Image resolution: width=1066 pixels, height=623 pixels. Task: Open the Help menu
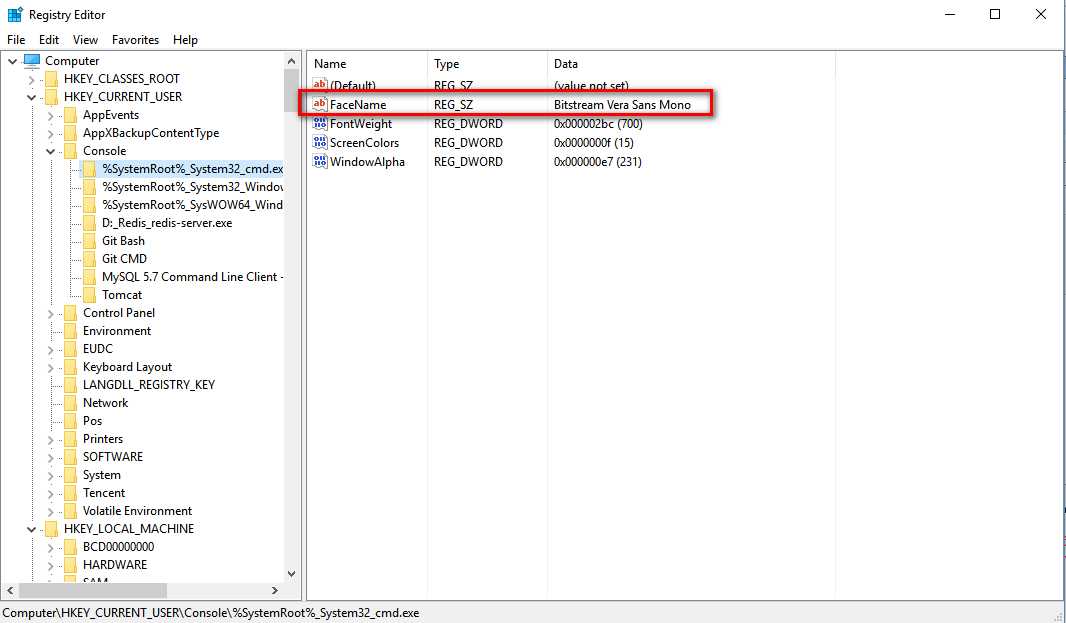[x=185, y=39]
